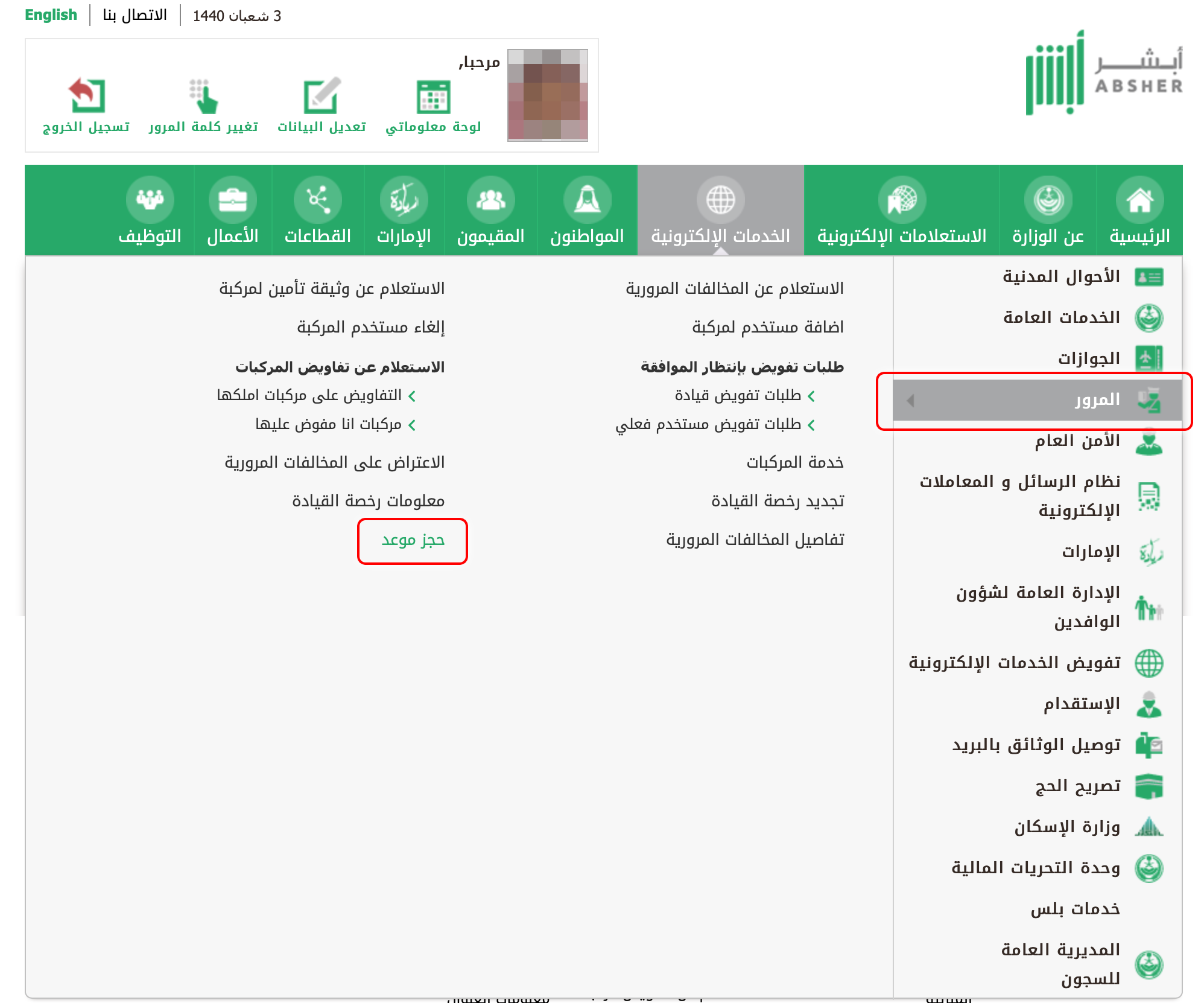Click the home icon (الرئيسية)
This screenshot has height=1003, width=1204.
point(1139,200)
